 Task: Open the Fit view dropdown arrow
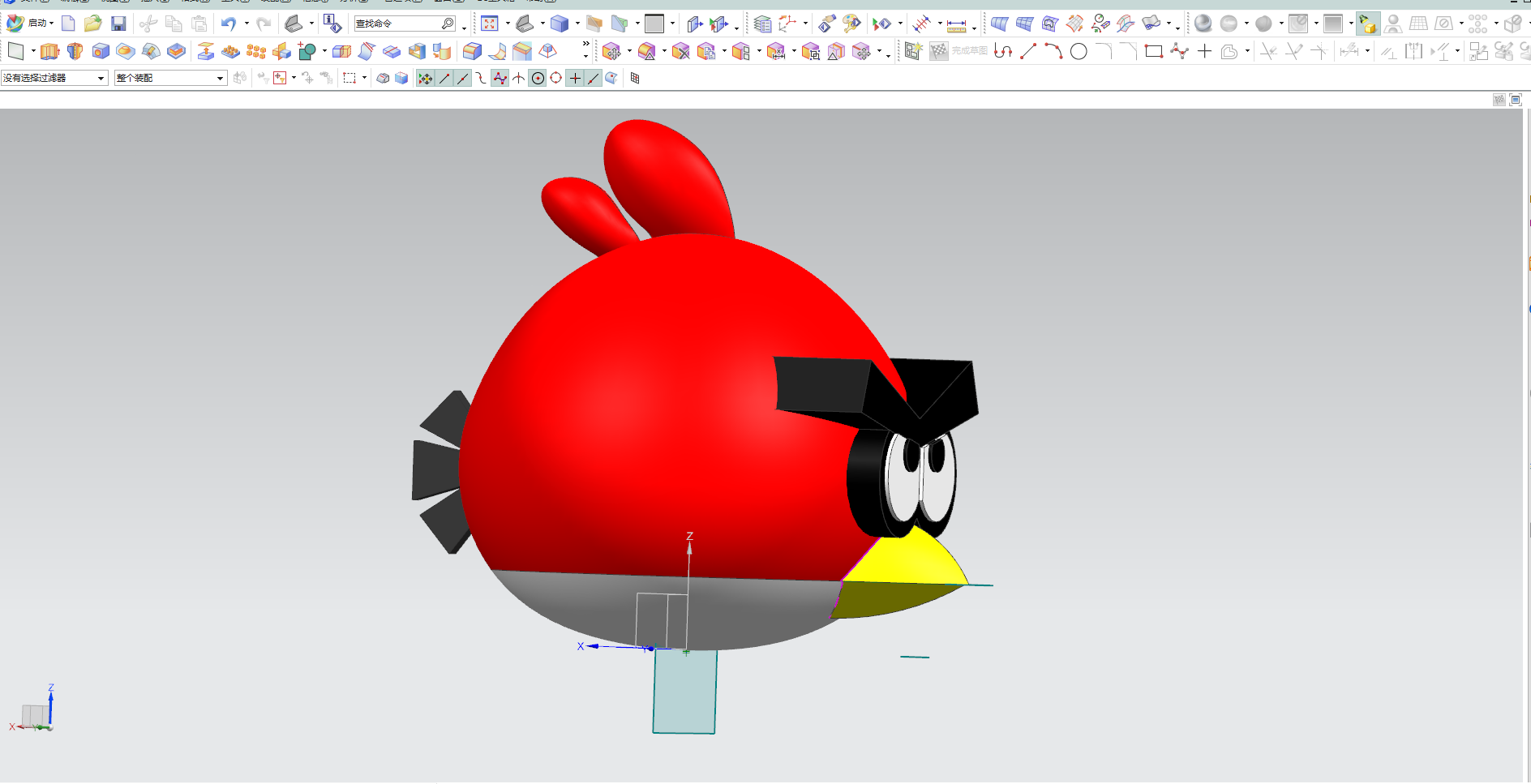(x=507, y=24)
